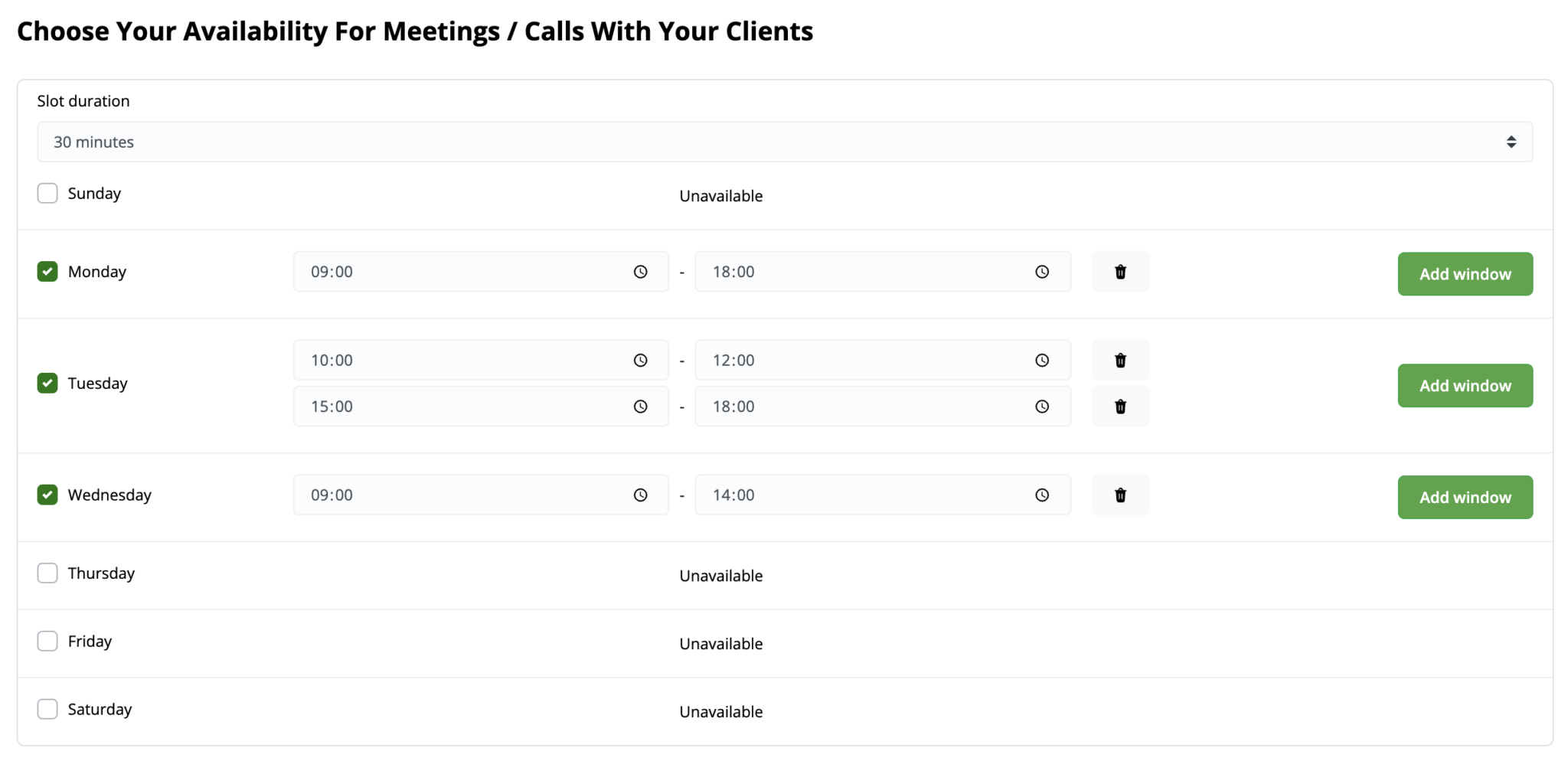Open clock picker for Tuesday 12:00 end time
The image size is (1568, 761).
click(x=1042, y=361)
